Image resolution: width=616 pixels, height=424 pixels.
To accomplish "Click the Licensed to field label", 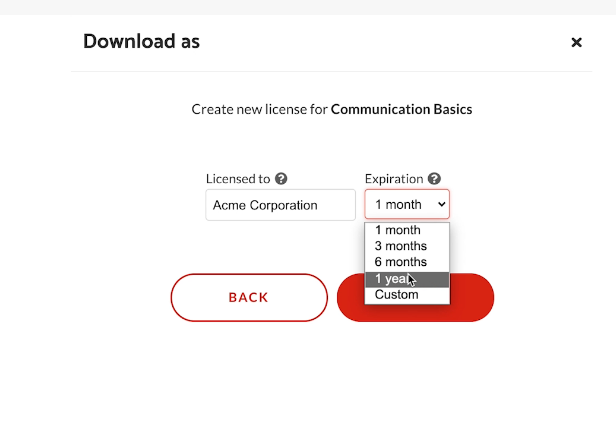I will [238, 179].
